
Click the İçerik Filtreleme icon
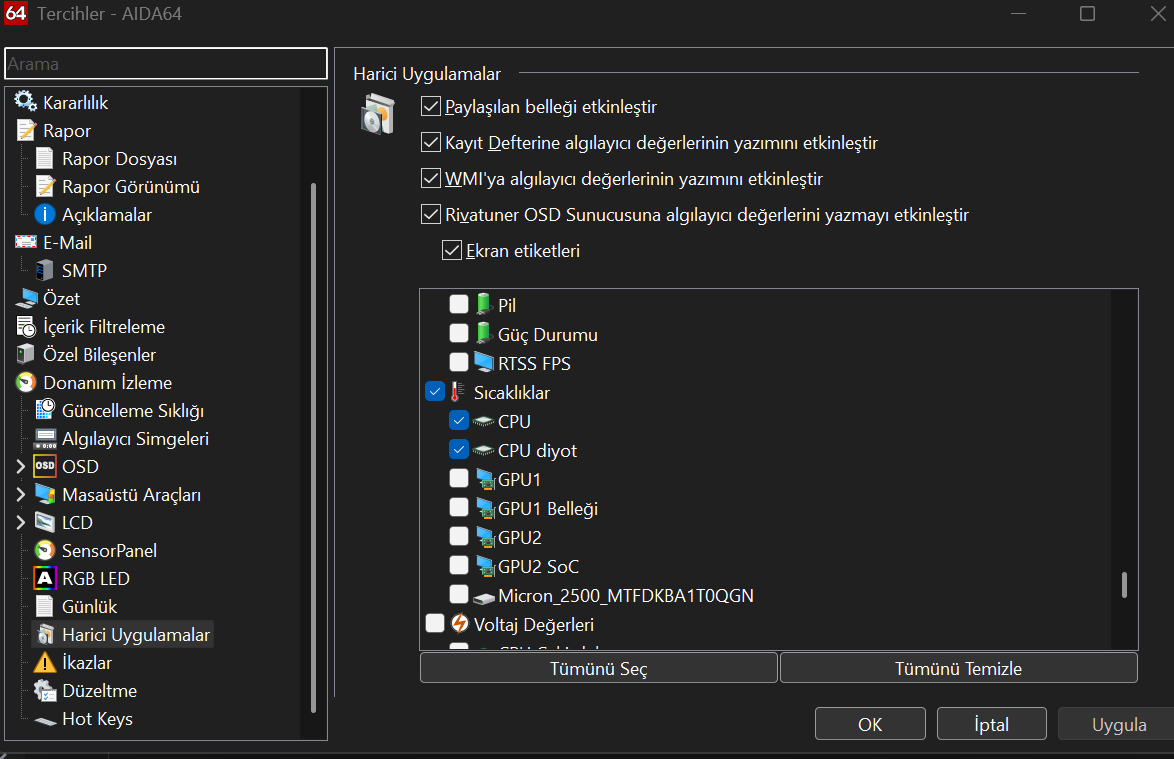tap(26, 326)
